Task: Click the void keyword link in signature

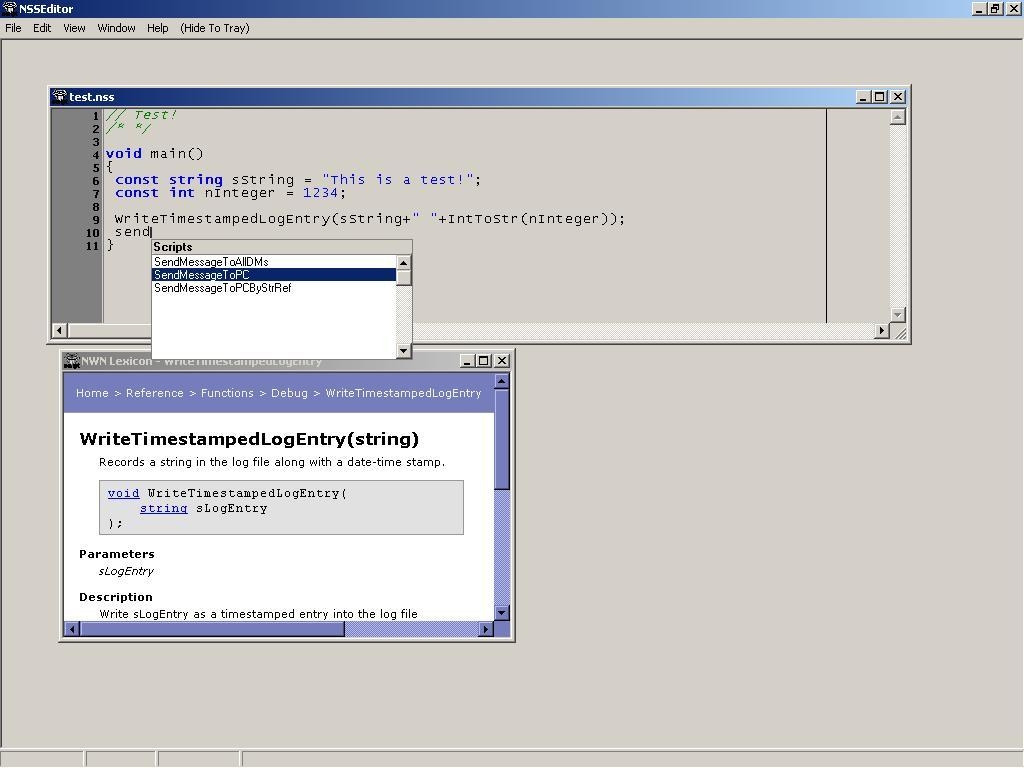Action: tap(123, 493)
